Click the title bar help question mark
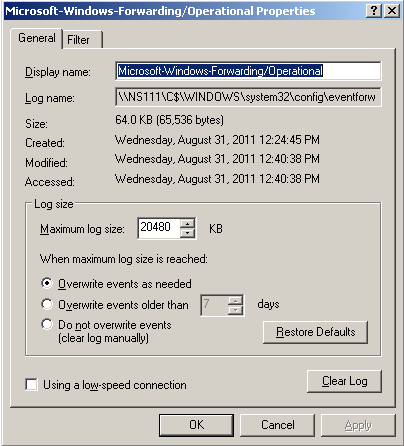The image size is (404, 446). tap(374, 11)
